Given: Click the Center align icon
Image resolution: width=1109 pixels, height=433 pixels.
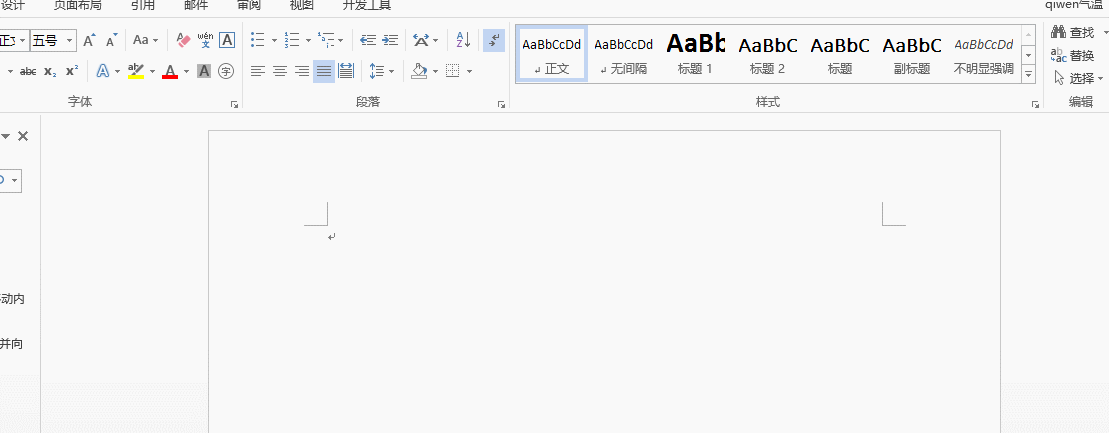Looking at the screenshot, I should click(280, 71).
